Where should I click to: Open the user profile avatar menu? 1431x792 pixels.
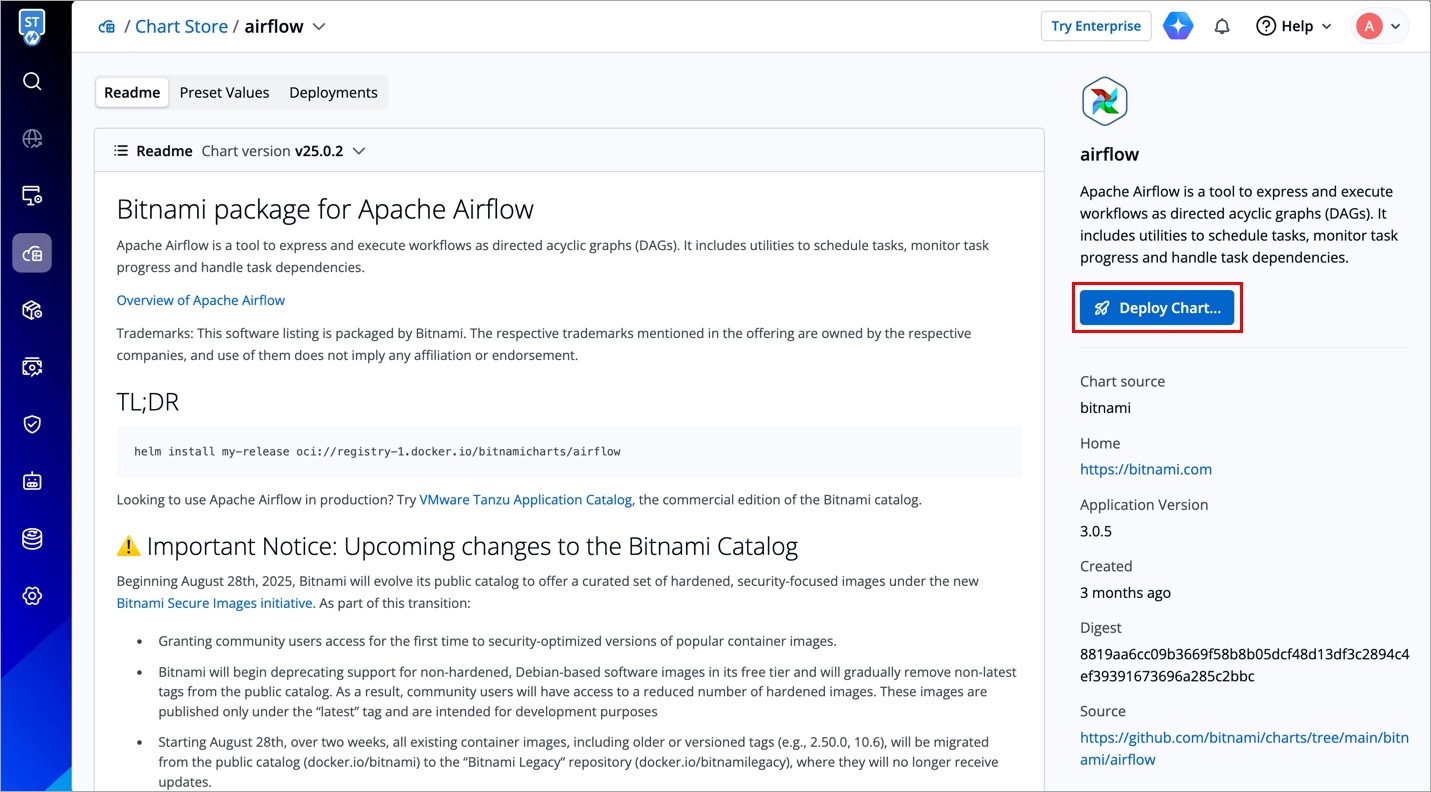[x=1380, y=27]
